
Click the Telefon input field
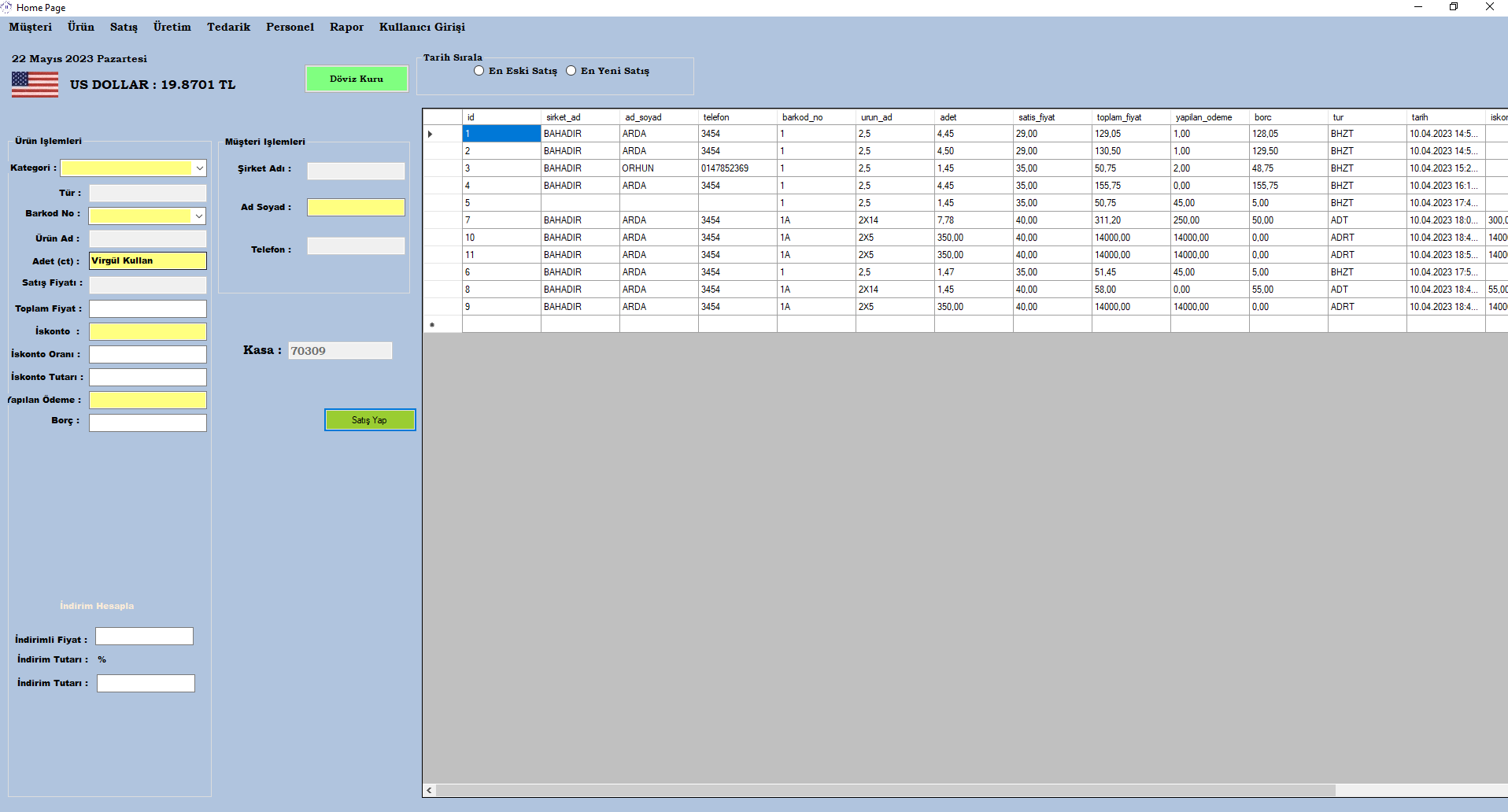pos(356,245)
